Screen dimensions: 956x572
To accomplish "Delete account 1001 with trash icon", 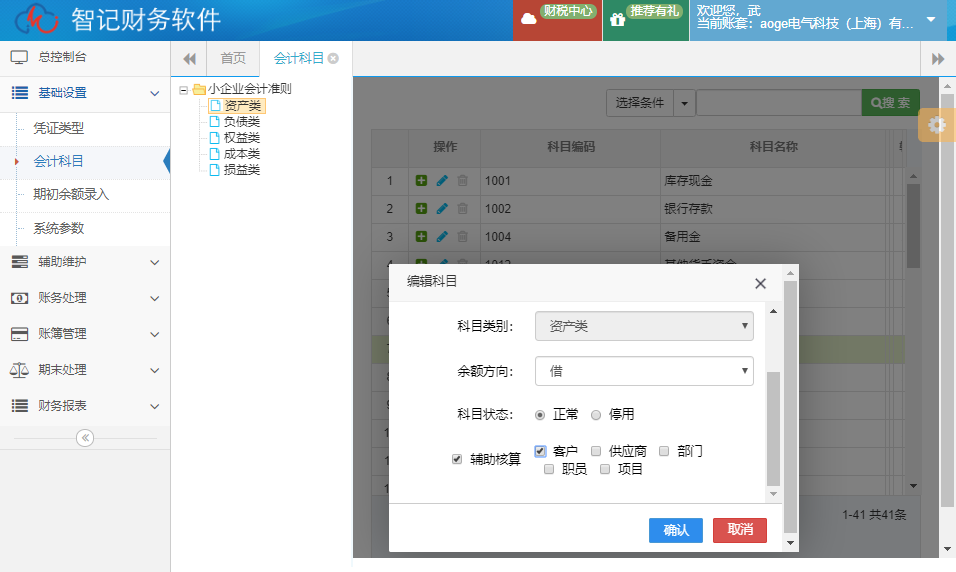I will [x=463, y=181].
